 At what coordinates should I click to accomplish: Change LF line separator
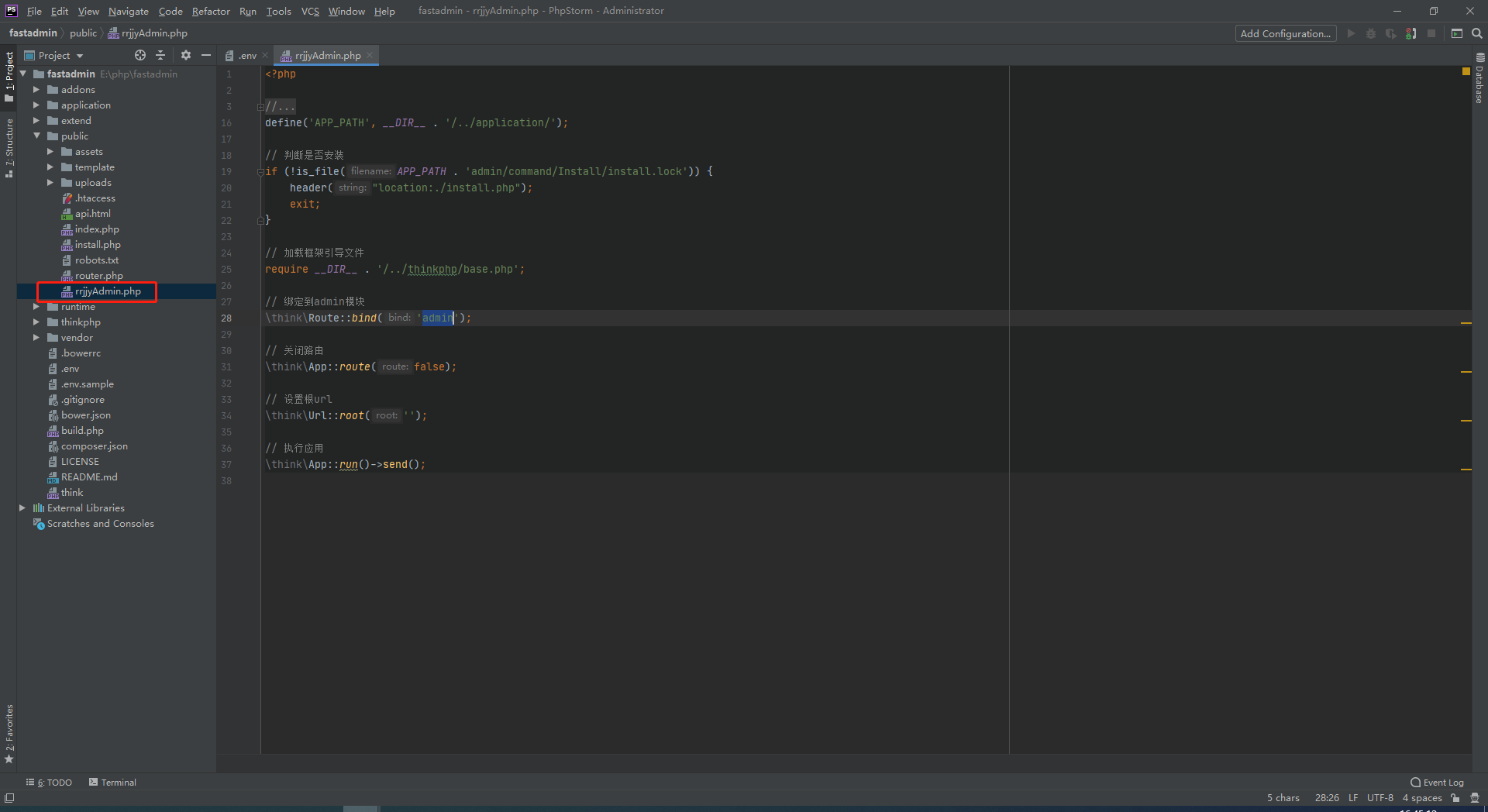tap(1353, 798)
